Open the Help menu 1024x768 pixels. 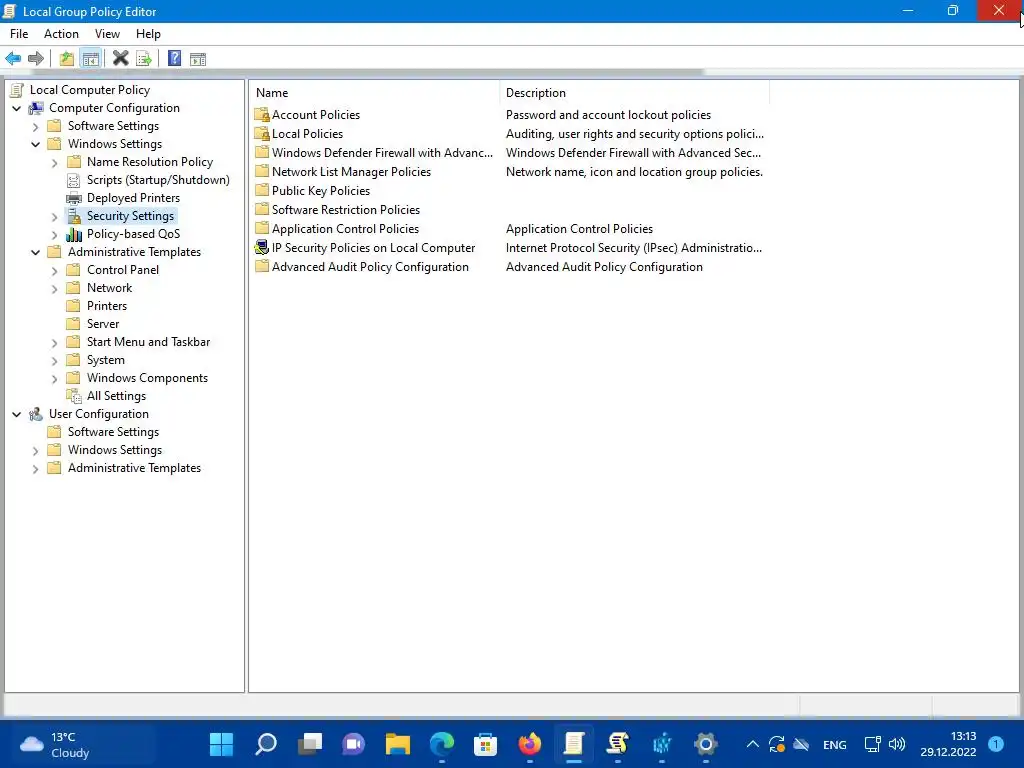(x=148, y=34)
